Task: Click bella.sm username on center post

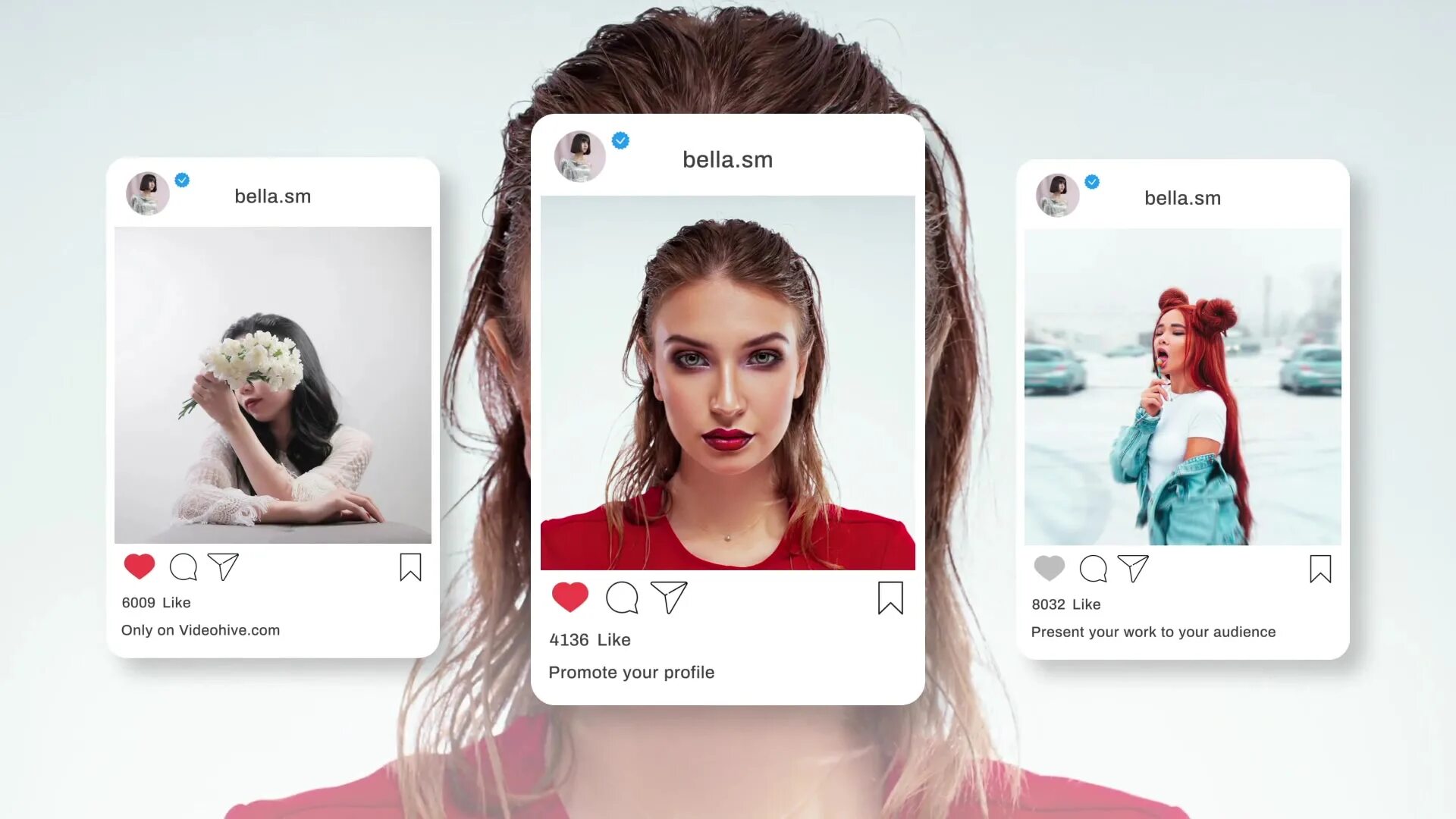Action: (x=728, y=158)
